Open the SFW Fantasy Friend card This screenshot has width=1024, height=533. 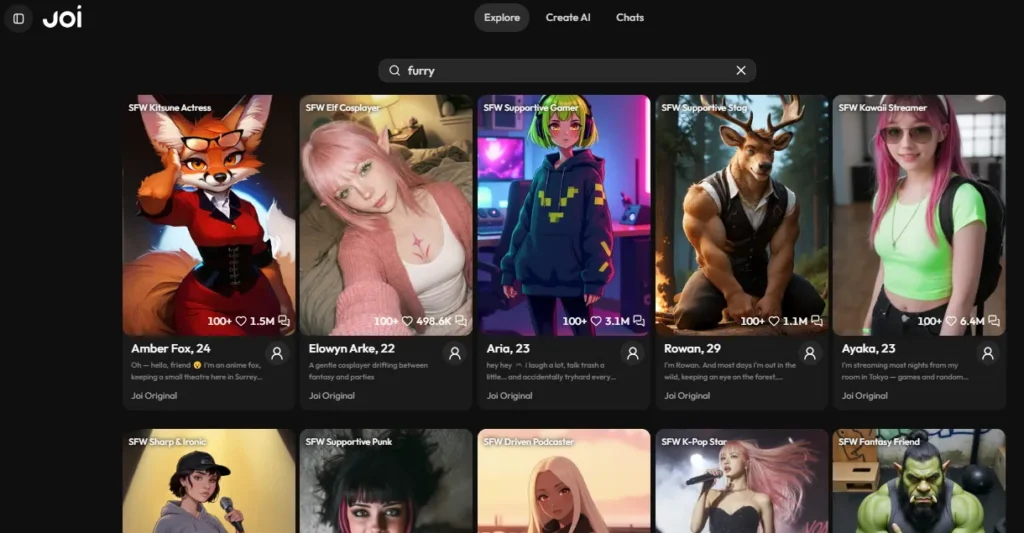tap(919, 481)
